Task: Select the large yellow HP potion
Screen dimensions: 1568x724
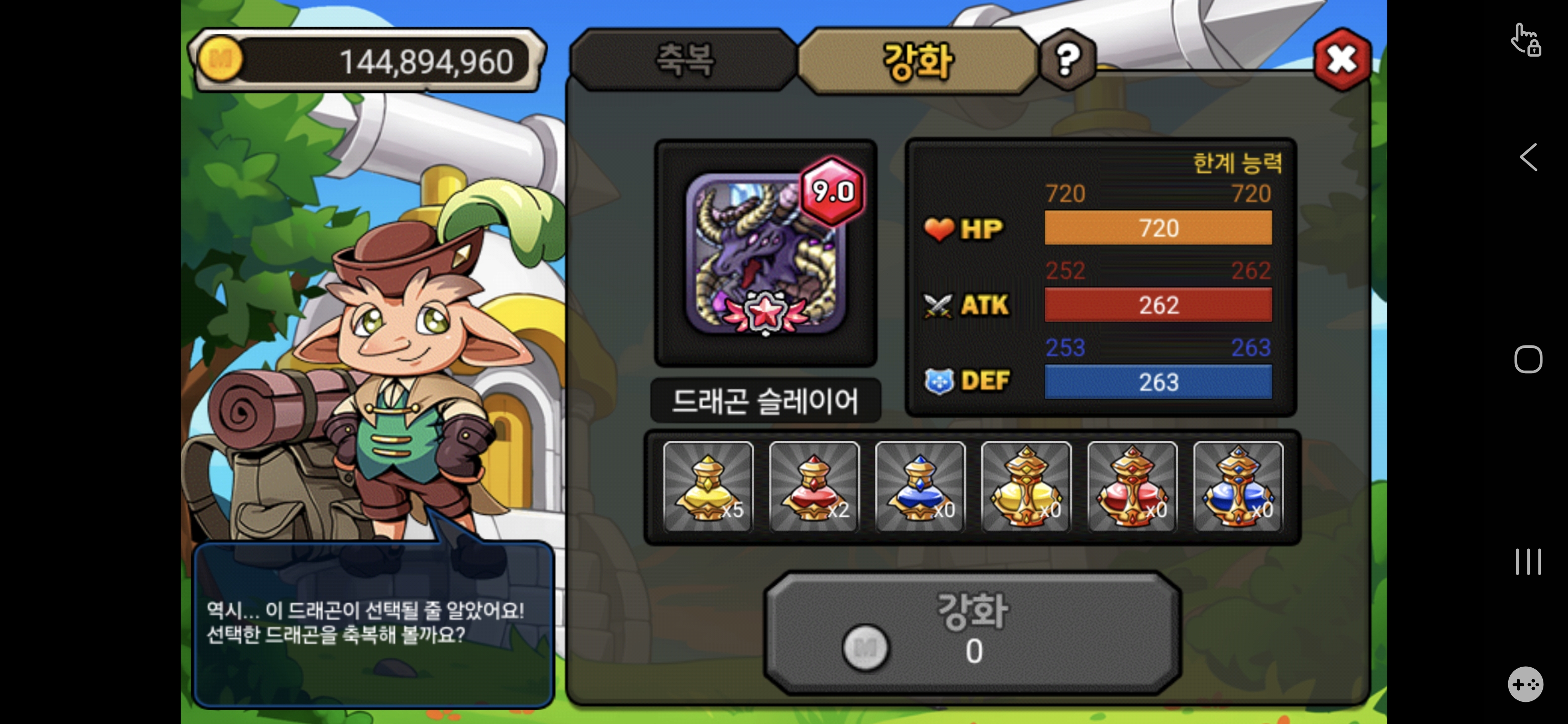Action: [x=1026, y=487]
